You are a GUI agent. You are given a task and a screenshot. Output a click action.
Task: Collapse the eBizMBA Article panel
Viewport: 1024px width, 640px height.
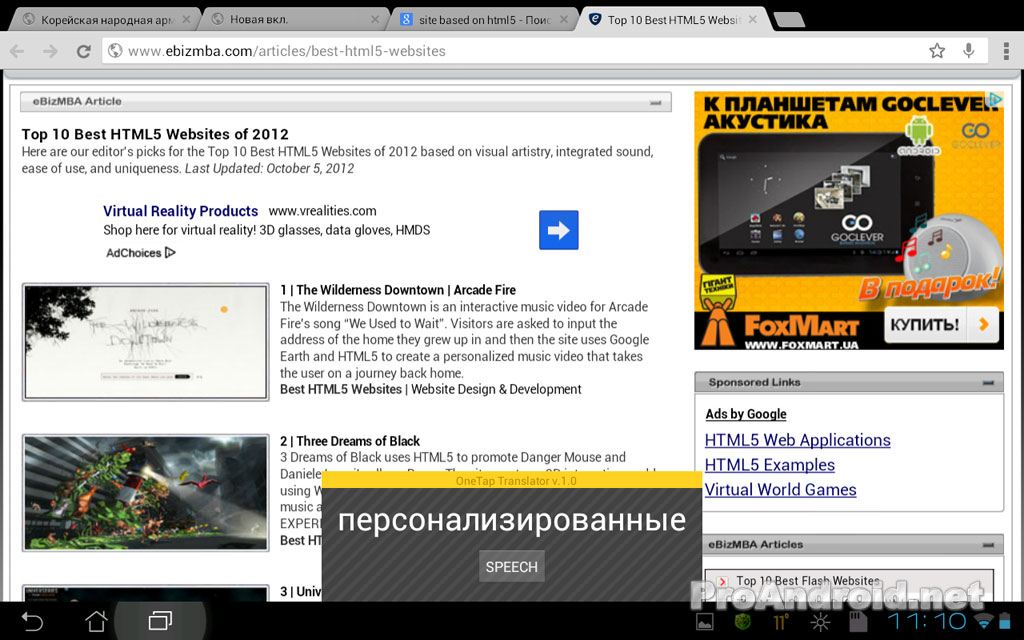pos(656,102)
